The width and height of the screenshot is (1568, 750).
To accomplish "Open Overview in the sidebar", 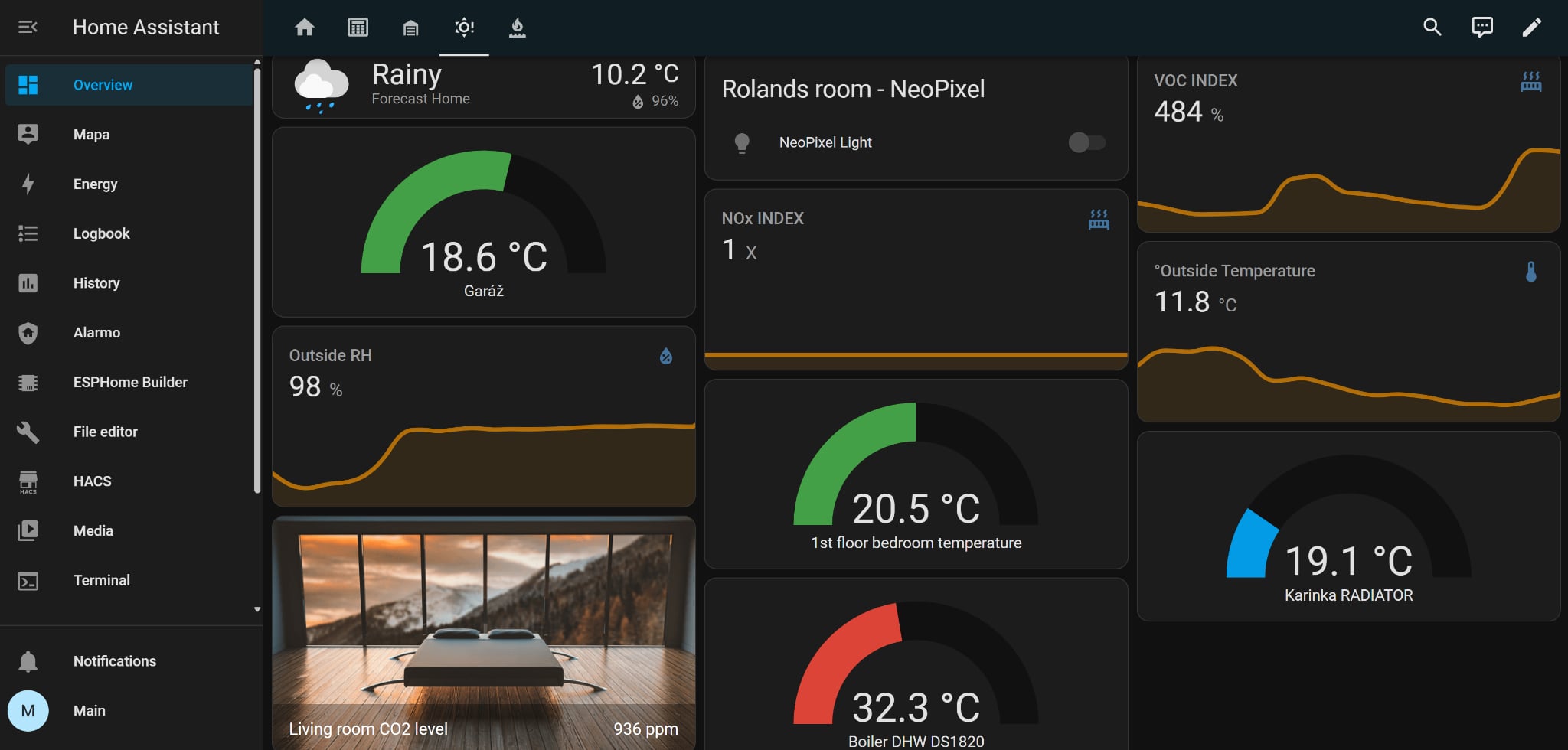I will pos(129,85).
